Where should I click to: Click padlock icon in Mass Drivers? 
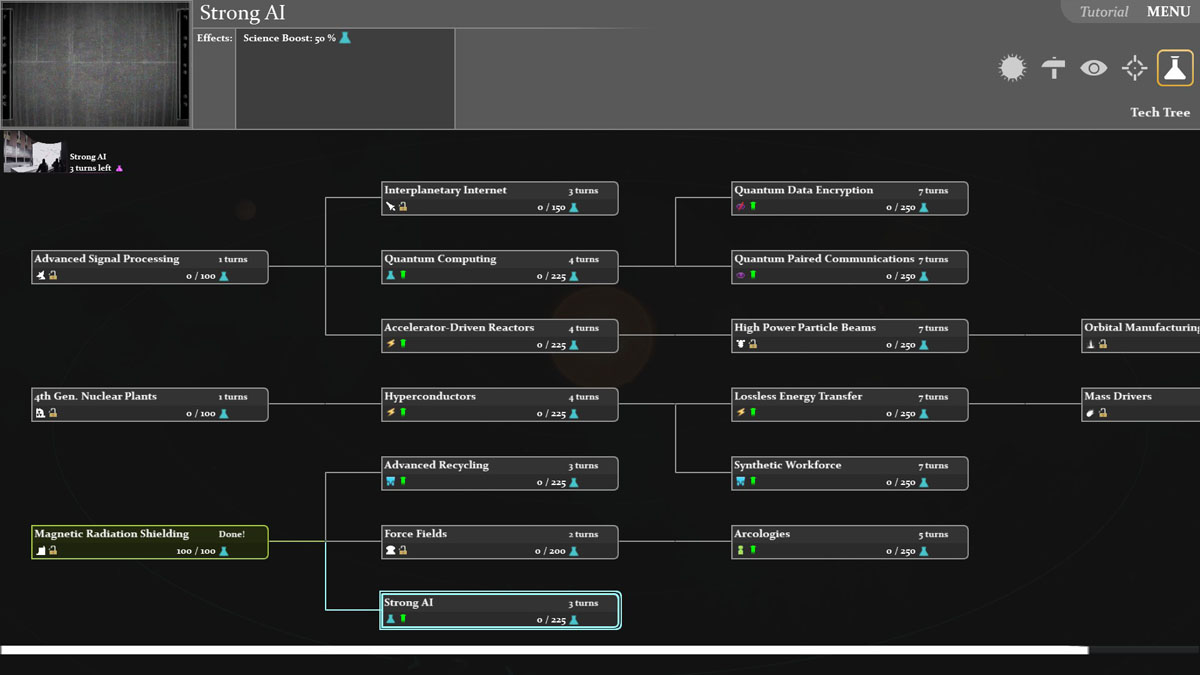coord(1103,413)
